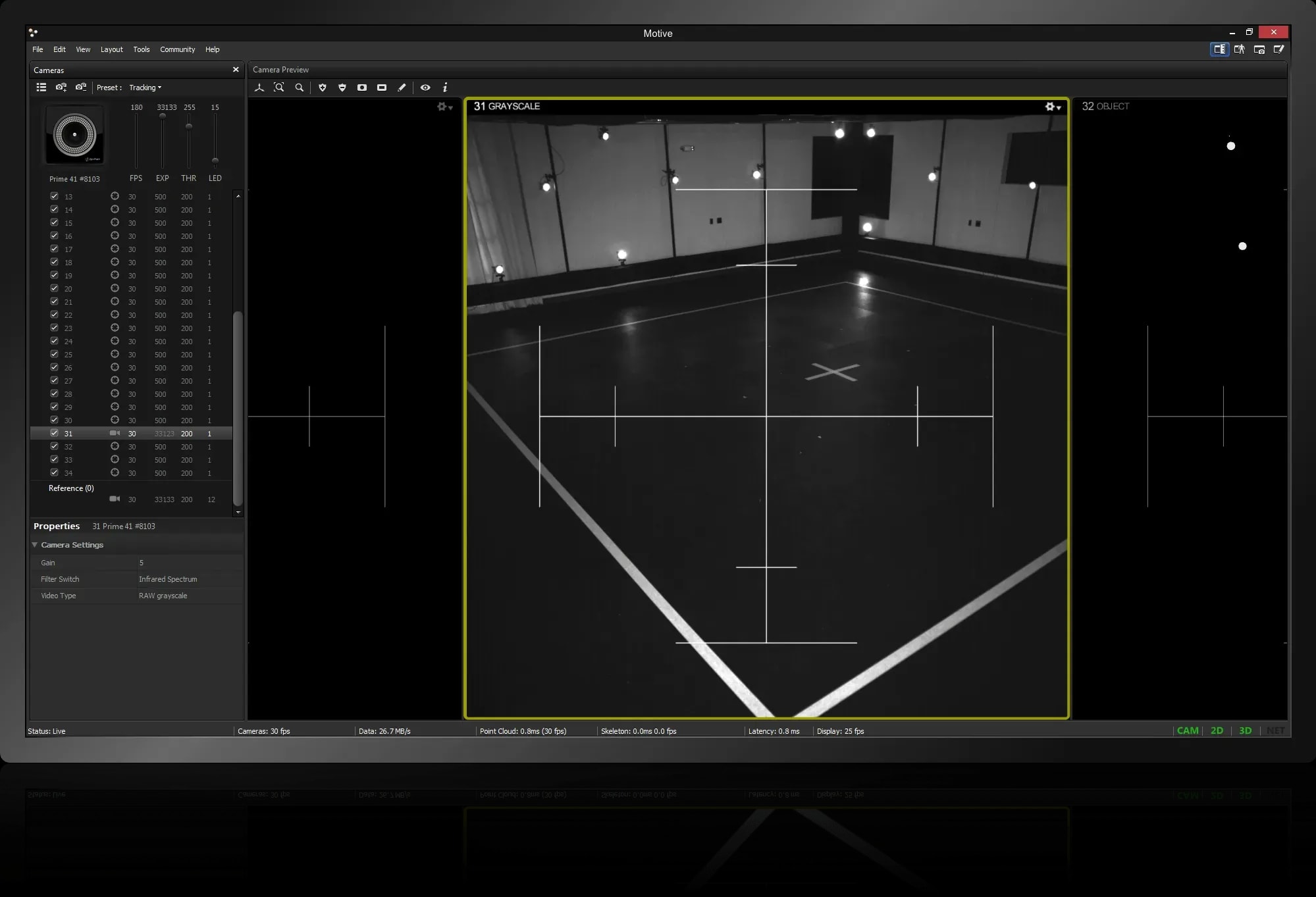The width and height of the screenshot is (1316, 897).
Task: Change the Video Type field from RAW grayscale
Action: pos(163,595)
